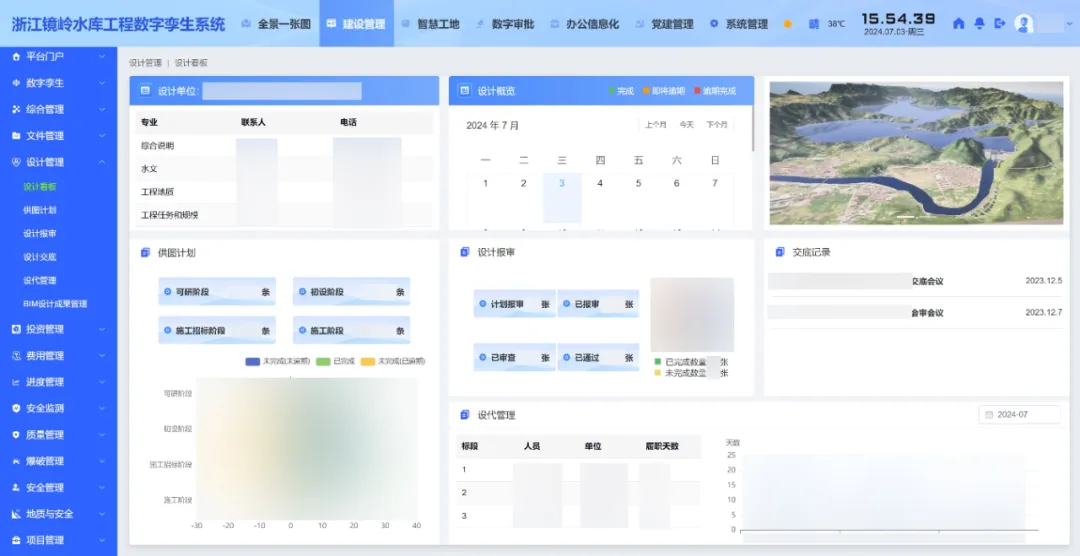Viewport: 1080px width, 556px height.
Task: Click the calendar icon in date picker
Action: coord(989,414)
